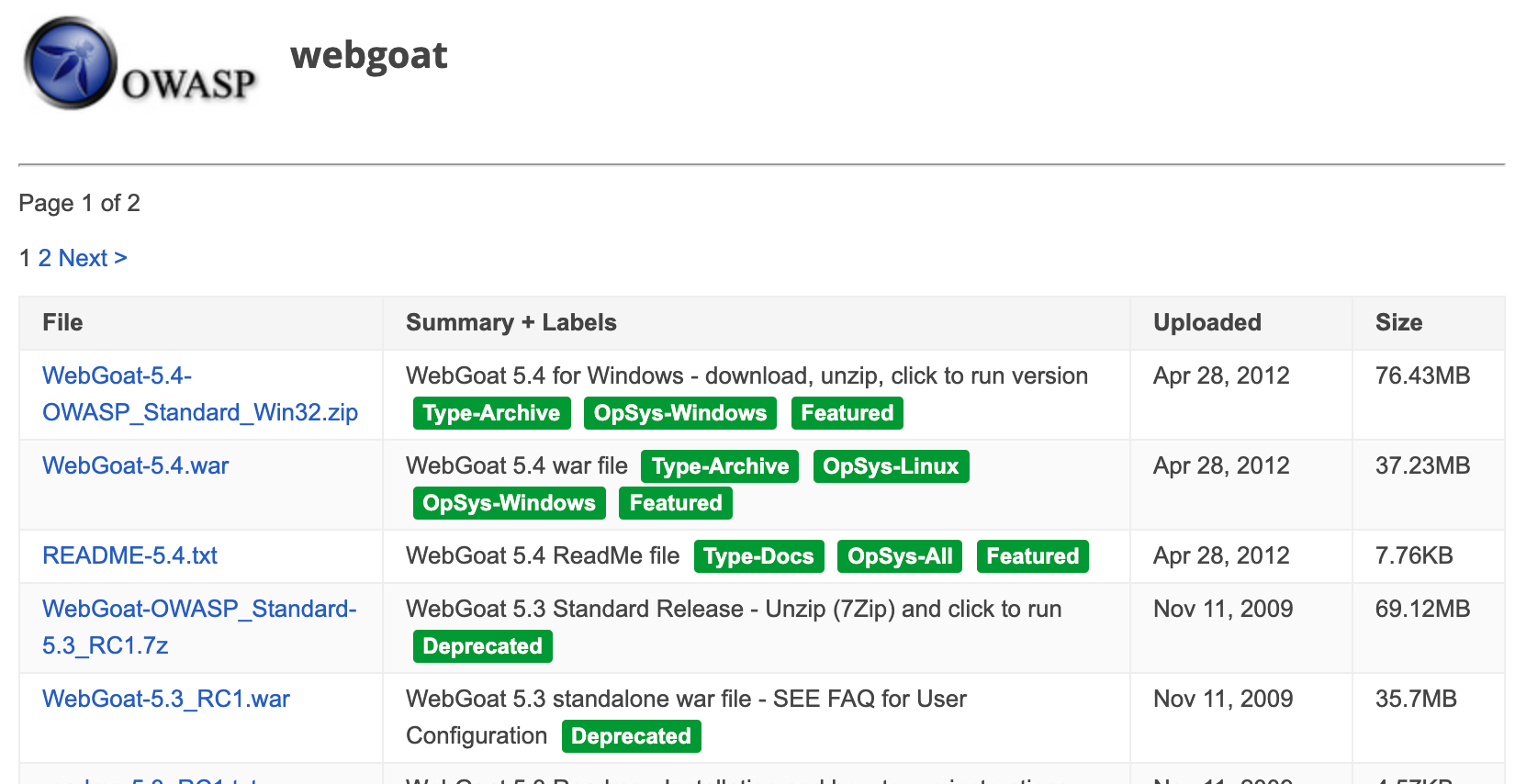This screenshot has height=784, width=1515.
Task: Open WebGoat-5.3_RC1.war link
Action: coord(165,699)
